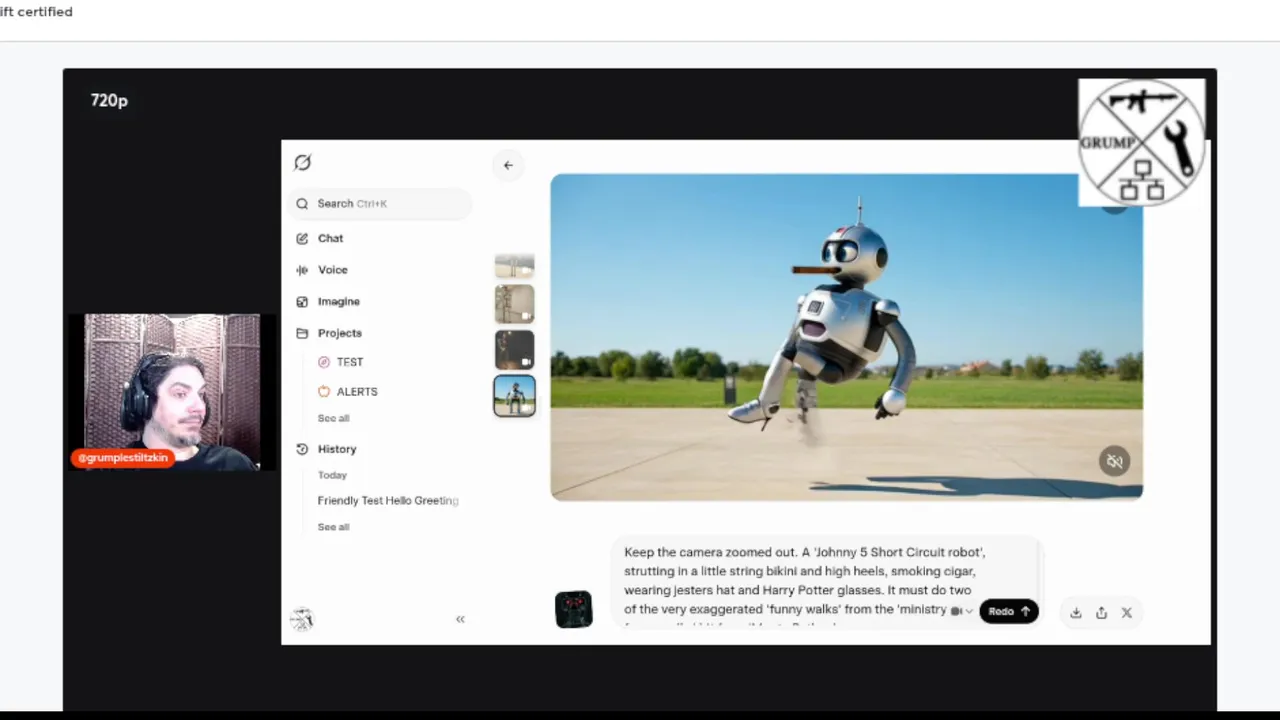Click the Today label in History
The image size is (1280, 720).
tap(332, 475)
